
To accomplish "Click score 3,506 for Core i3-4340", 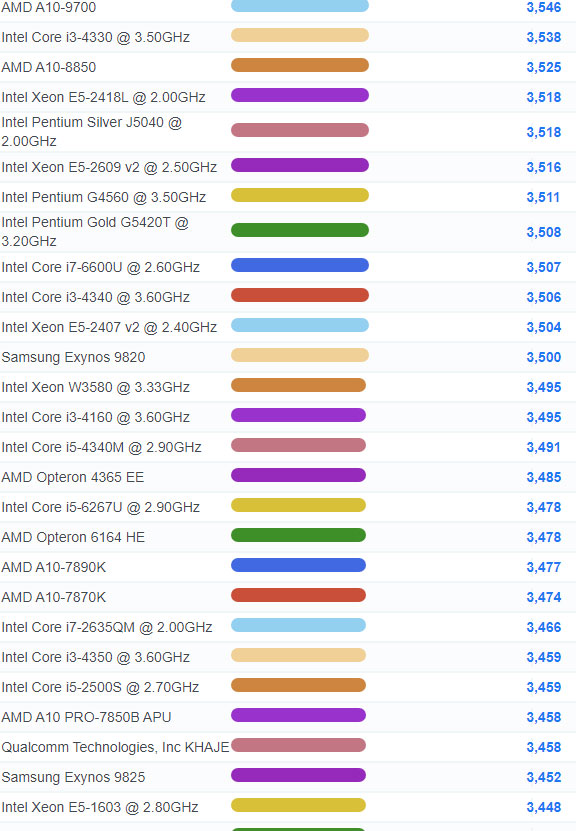I will pos(544,297).
